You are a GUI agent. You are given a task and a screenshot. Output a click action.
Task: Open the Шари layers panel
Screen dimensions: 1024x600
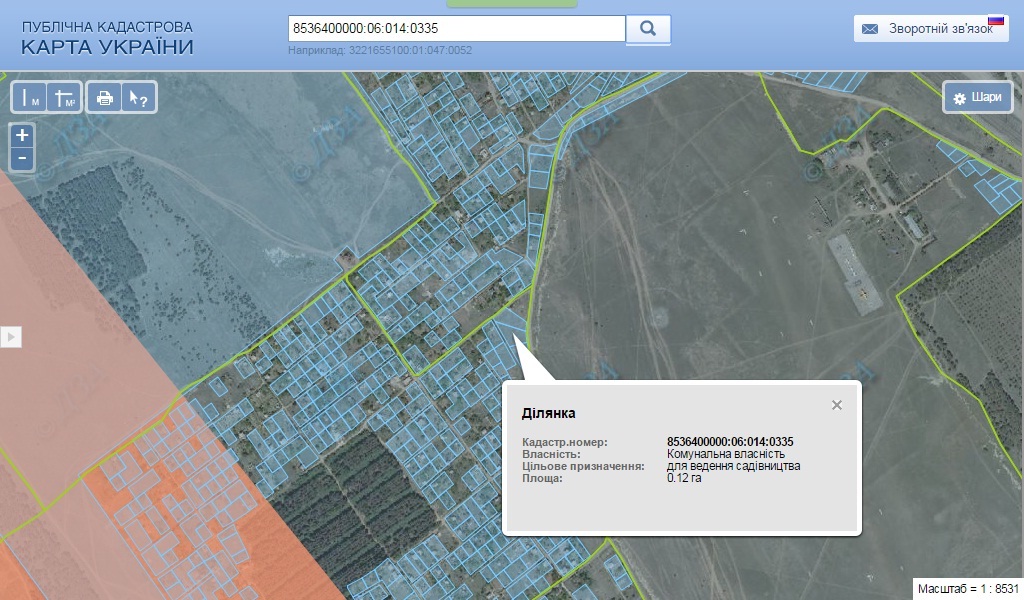point(977,98)
